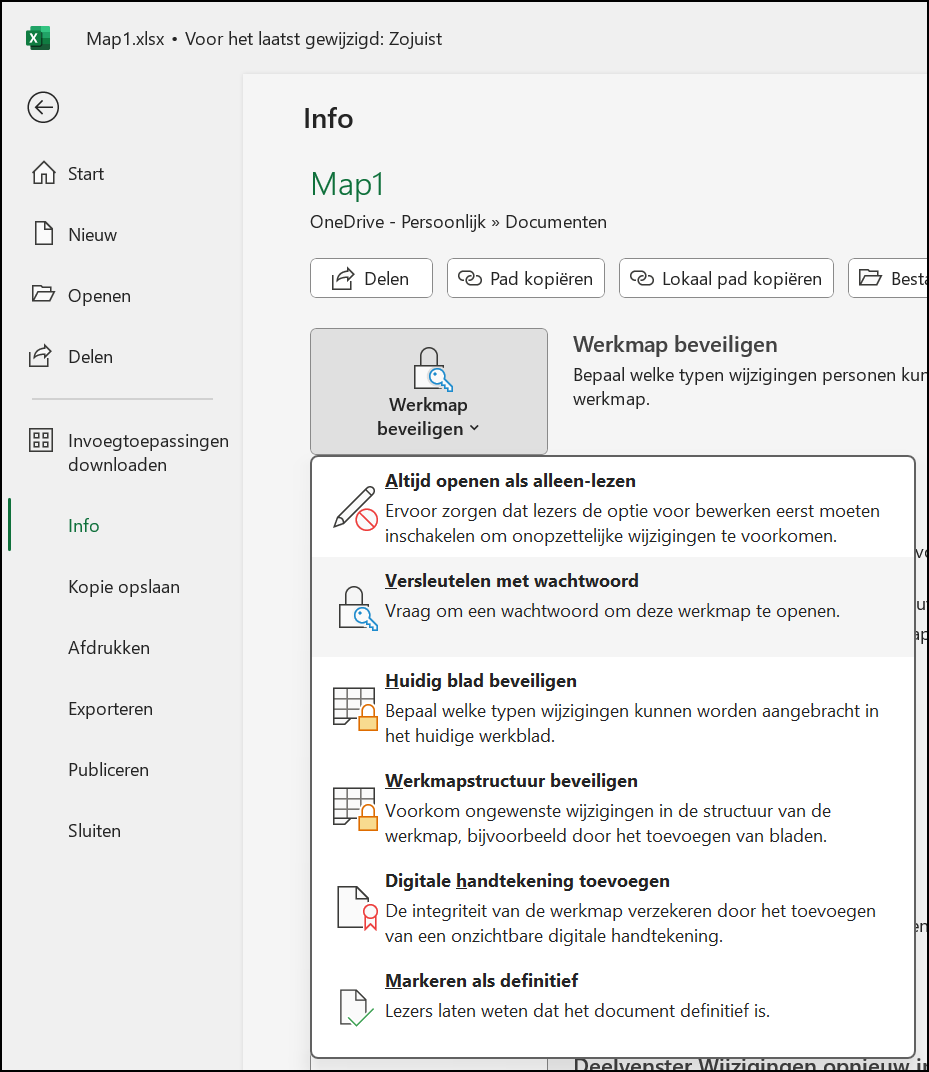Click the Delen share icon in sidebar
The height and width of the screenshot is (1072, 929).
point(40,356)
